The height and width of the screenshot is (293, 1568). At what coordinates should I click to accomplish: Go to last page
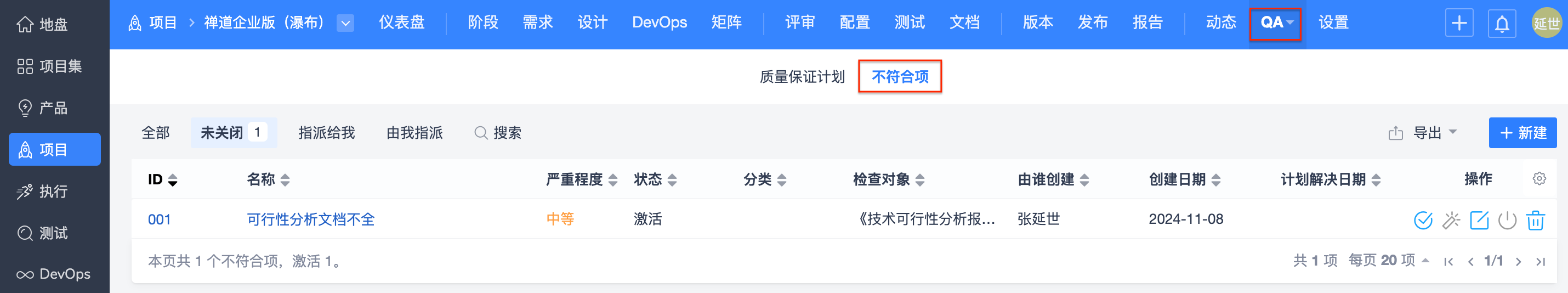tap(1540, 262)
